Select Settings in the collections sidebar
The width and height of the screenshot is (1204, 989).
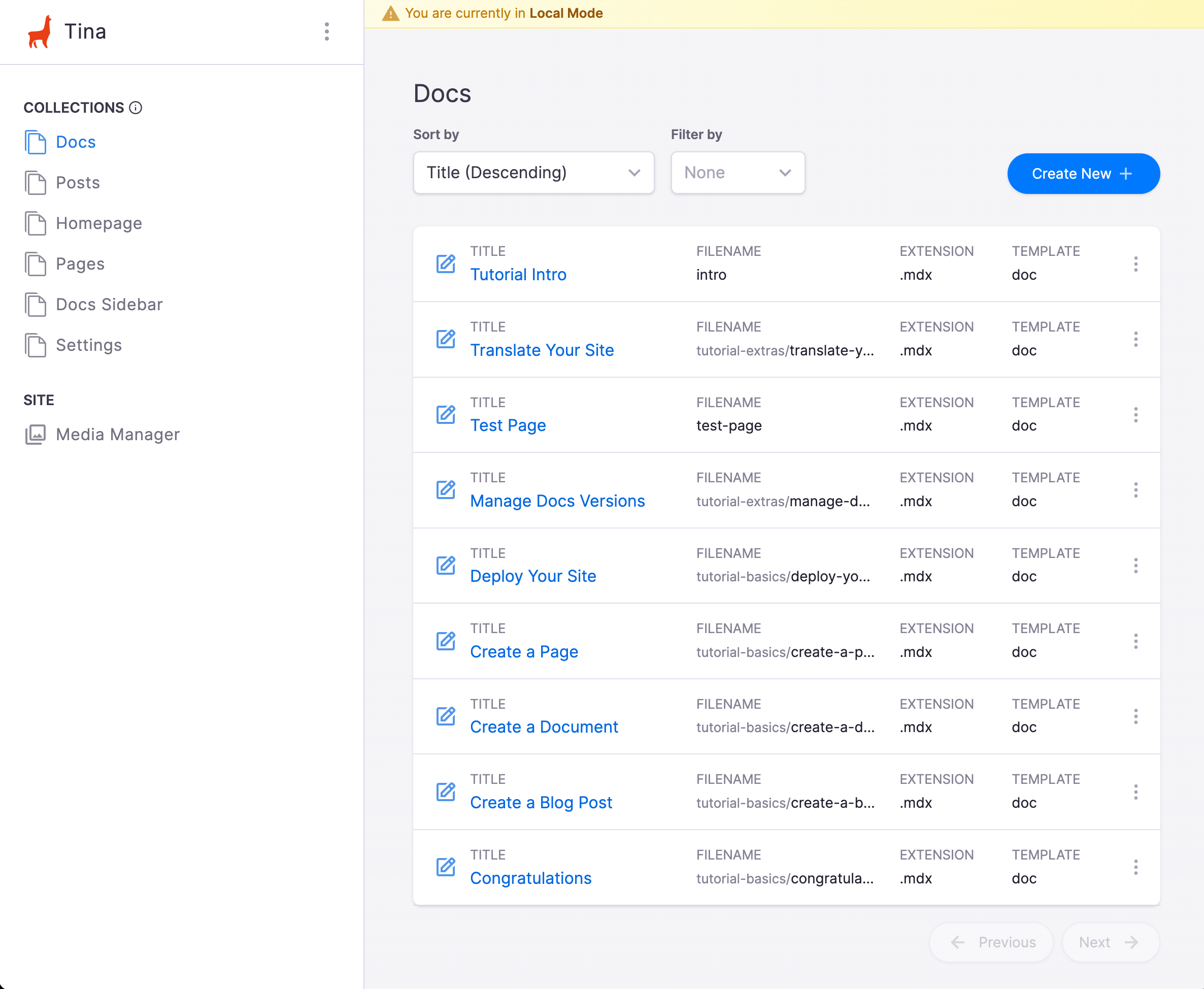tap(89, 345)
